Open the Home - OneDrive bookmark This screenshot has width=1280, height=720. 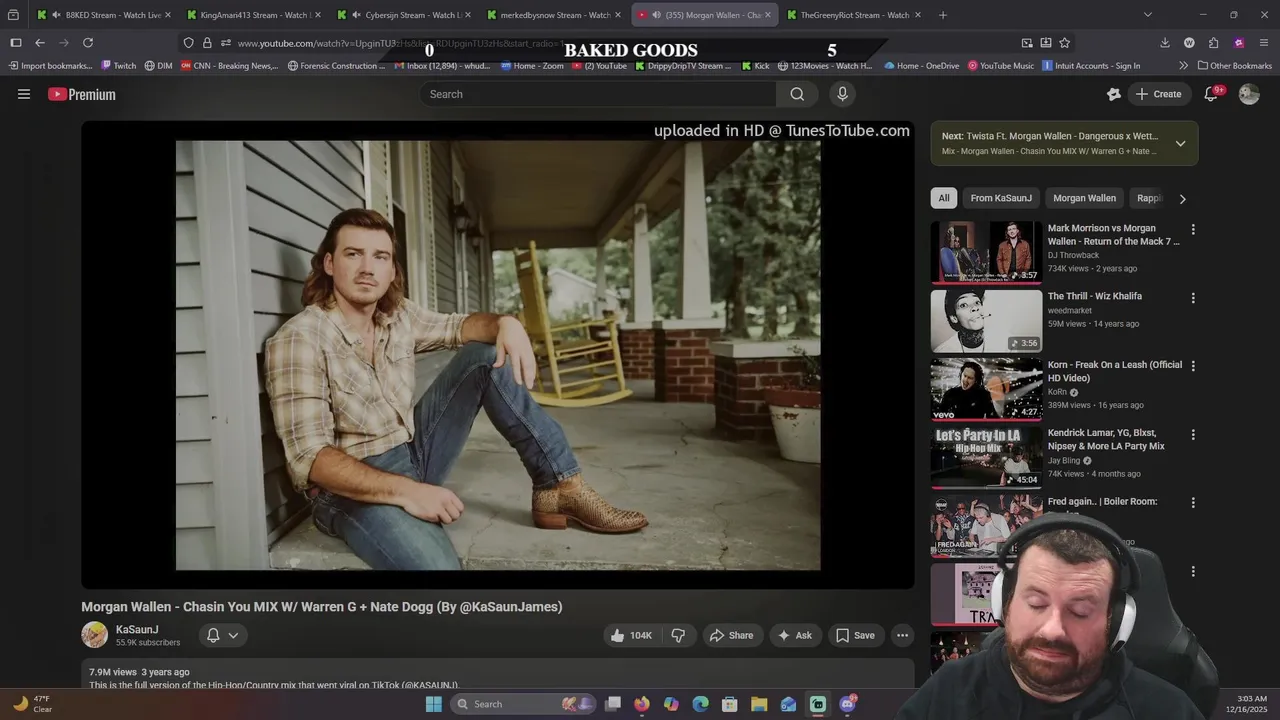click(921, 66)
